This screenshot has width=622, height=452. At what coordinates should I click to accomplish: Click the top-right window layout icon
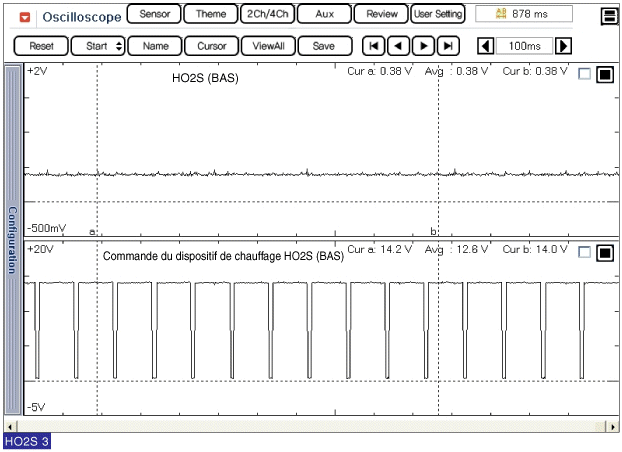608,16
